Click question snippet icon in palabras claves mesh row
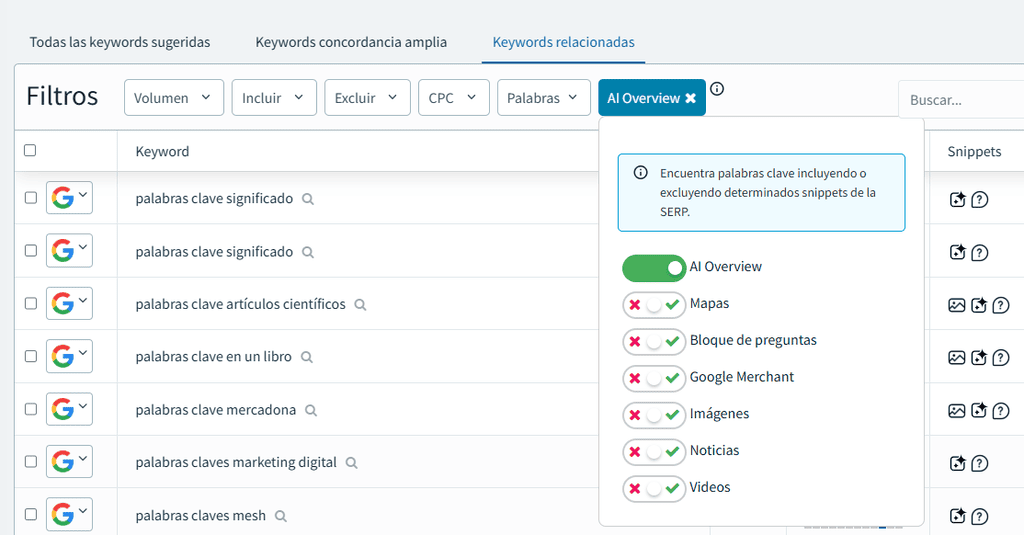Screen dimensions: 1024x535 (980, 517)
